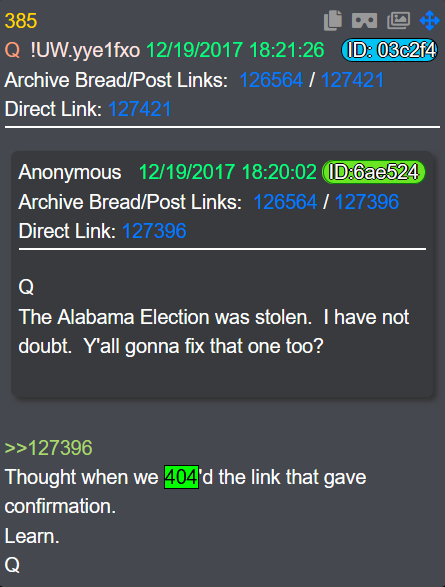This screenshot has width=445, height=587.
Task: Select the cyan ID: 03c2f4 badge
Action: tap(389, 50)
